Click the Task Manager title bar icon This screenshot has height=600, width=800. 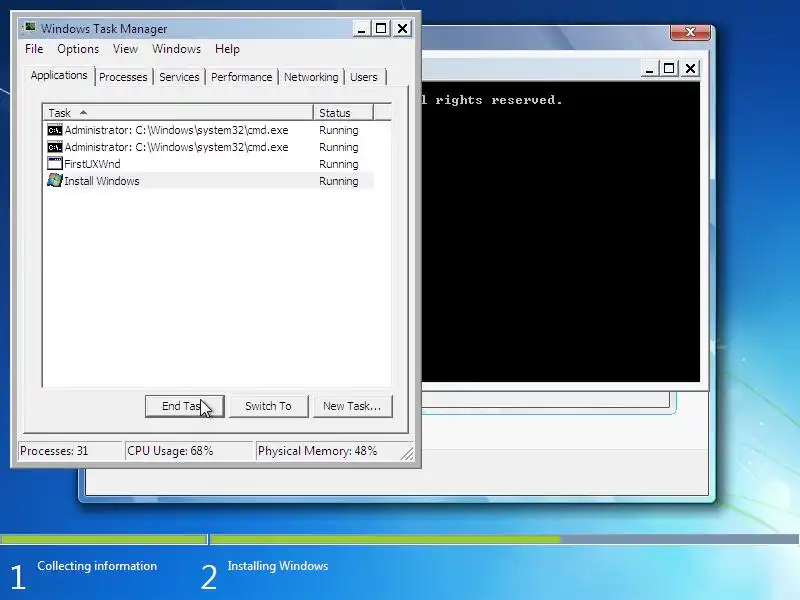click(x=30, y=28)
